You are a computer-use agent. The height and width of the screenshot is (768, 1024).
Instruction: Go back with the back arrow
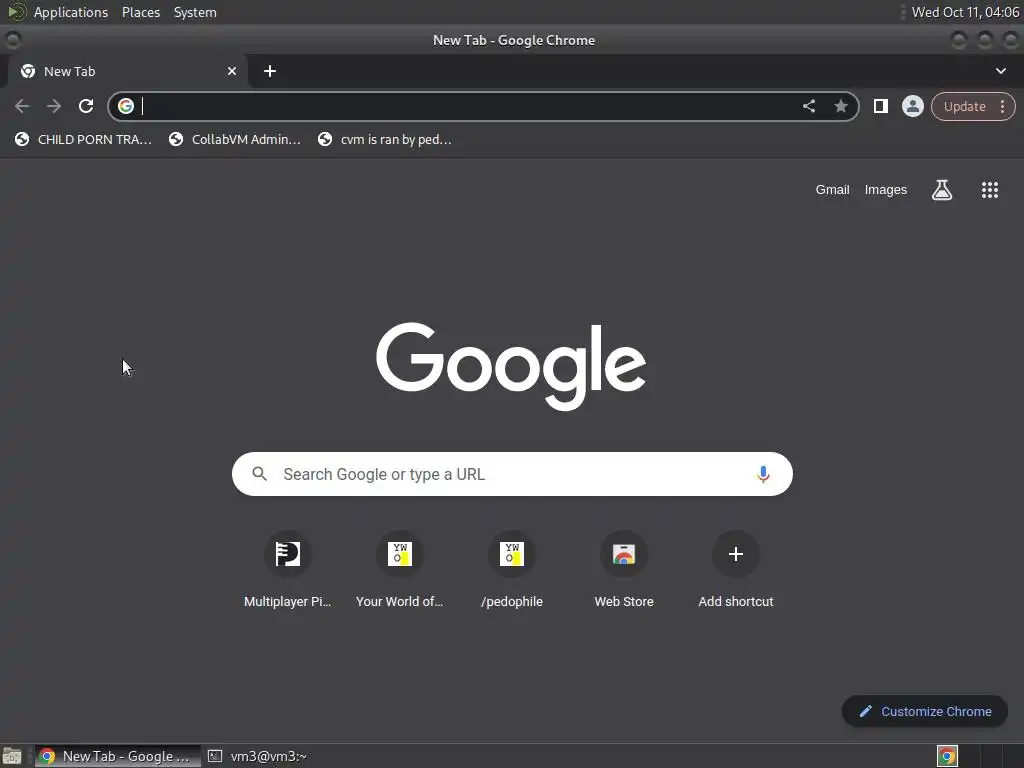point(22,106)
